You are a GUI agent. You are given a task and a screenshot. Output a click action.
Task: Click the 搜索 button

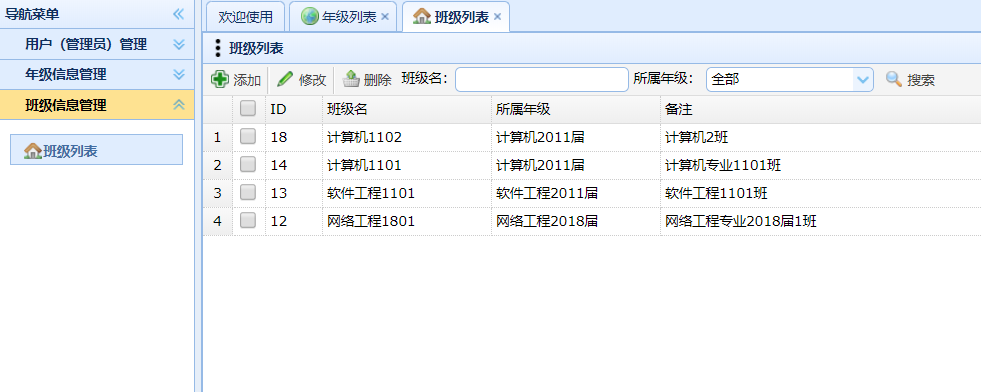click(x=911, y=79)
